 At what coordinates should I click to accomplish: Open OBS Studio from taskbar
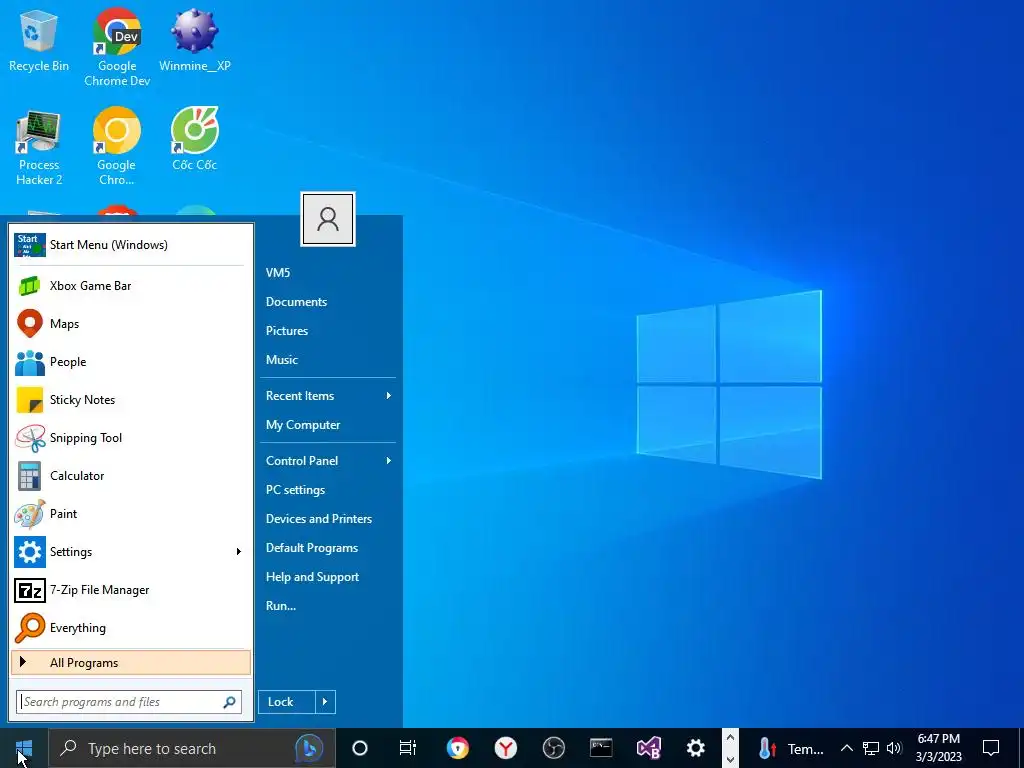point(553,748)
